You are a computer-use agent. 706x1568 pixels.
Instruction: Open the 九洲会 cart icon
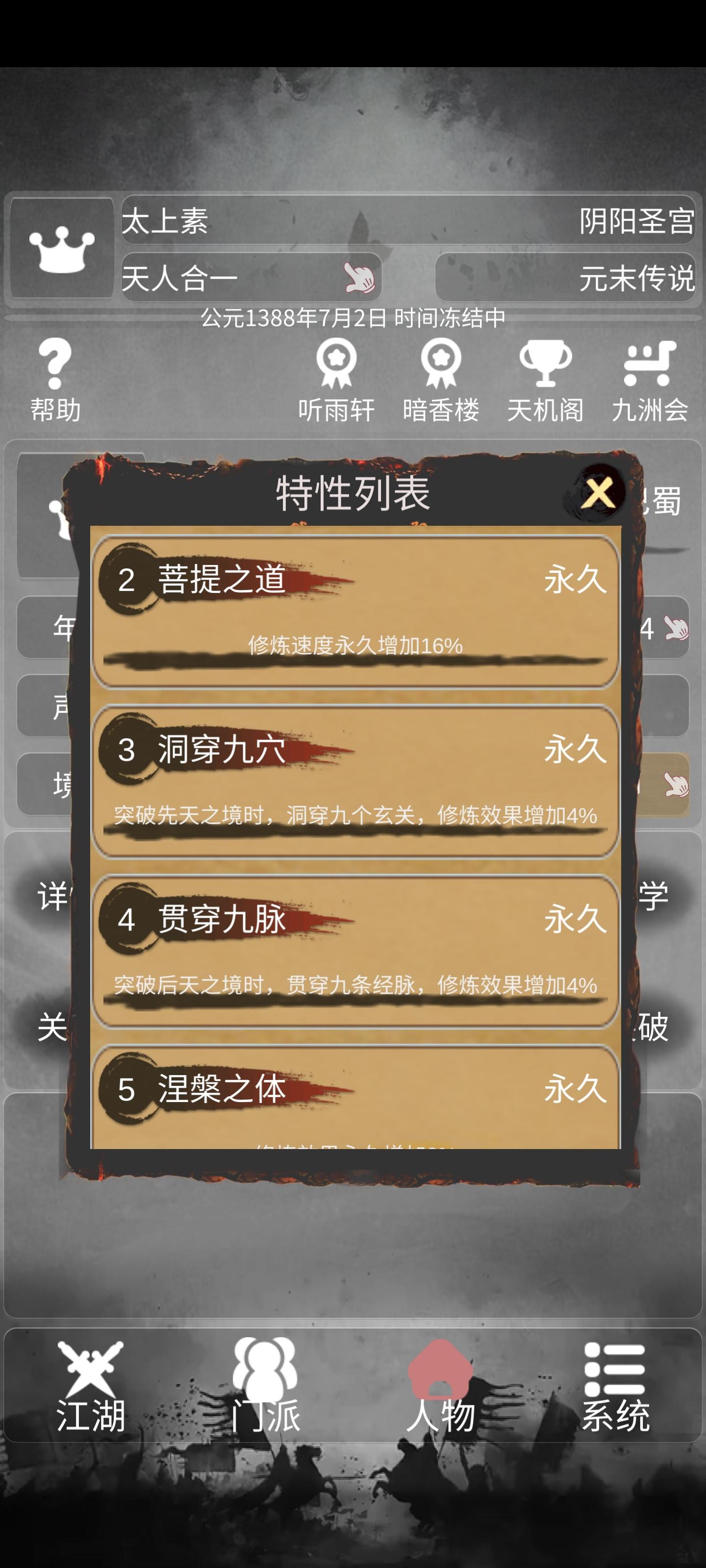tap(650, 364)
